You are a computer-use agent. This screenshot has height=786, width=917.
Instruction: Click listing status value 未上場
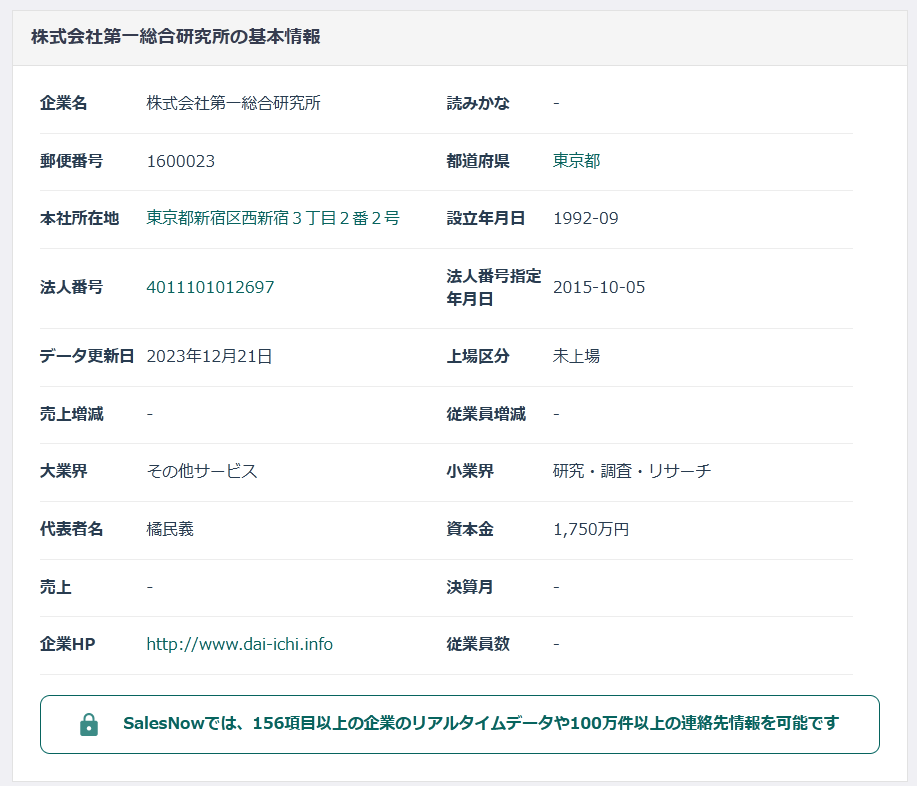pos(576,356)
